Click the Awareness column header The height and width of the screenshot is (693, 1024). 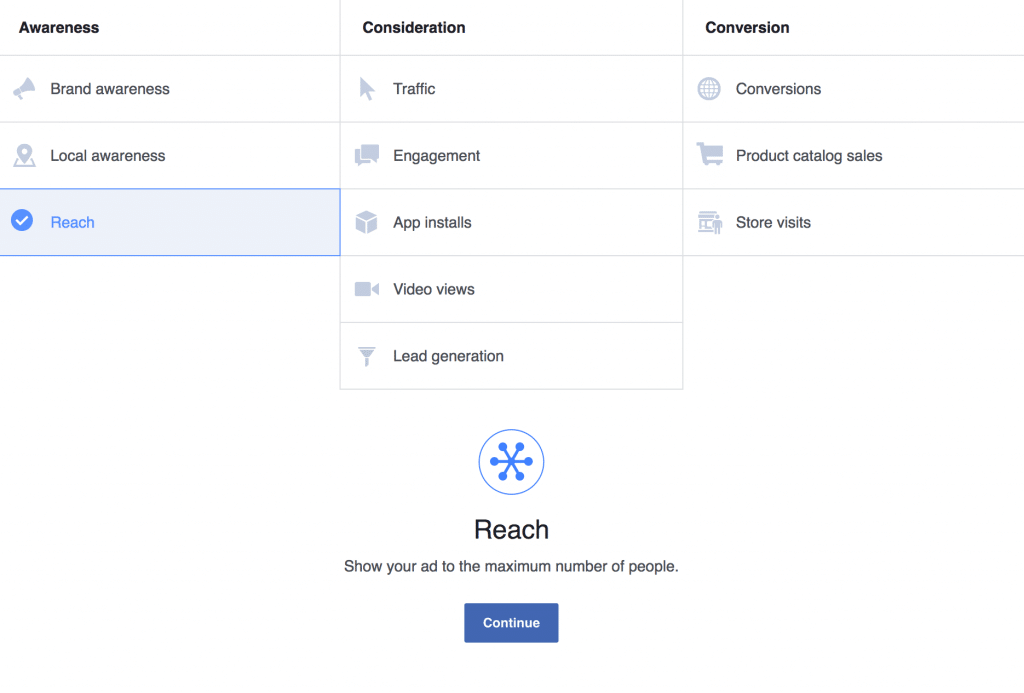[59, 27]
